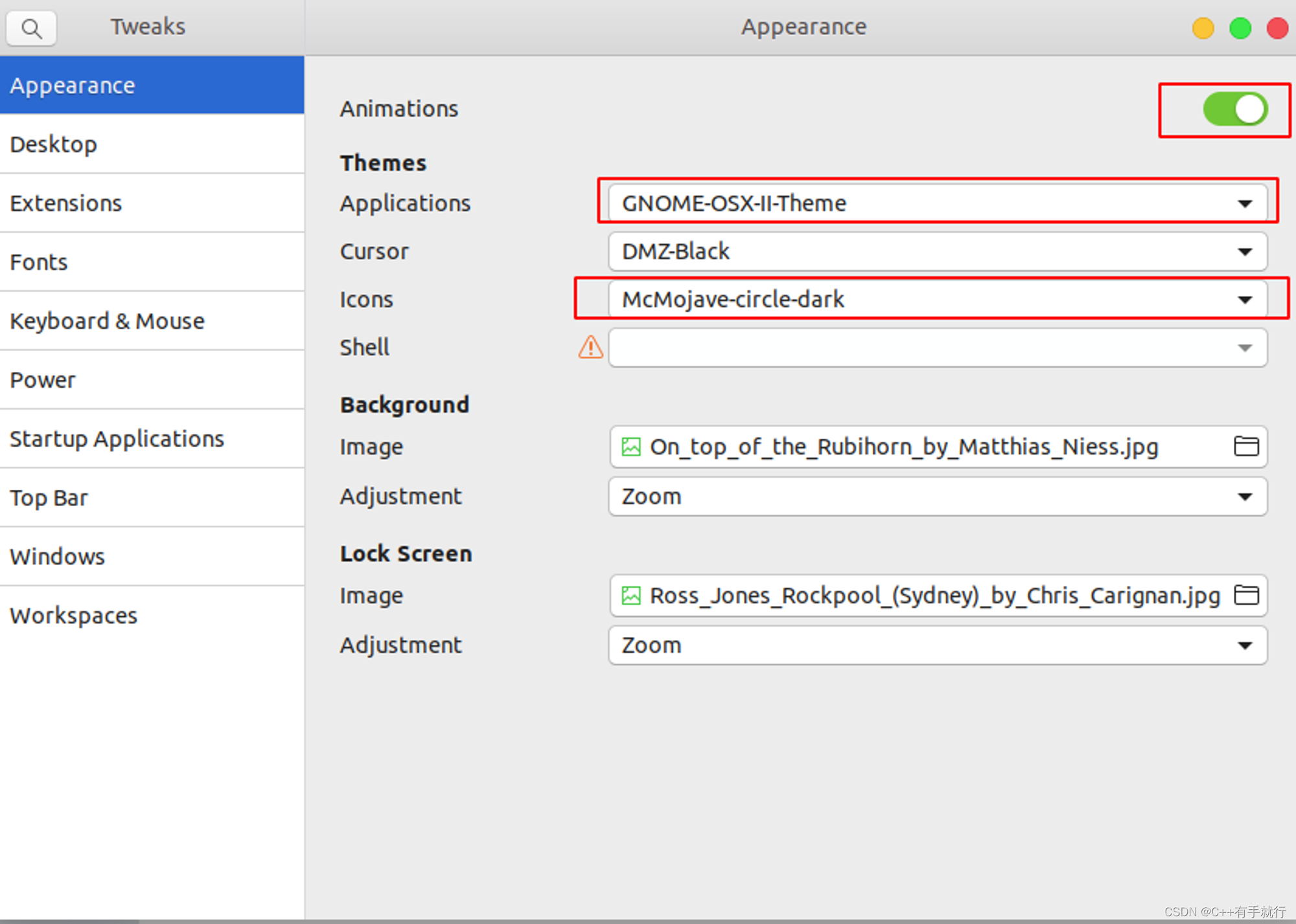Go to Startup Applications
This screenshot has width=1296, height=924.
pyautogui.click(x=117, y=439)
